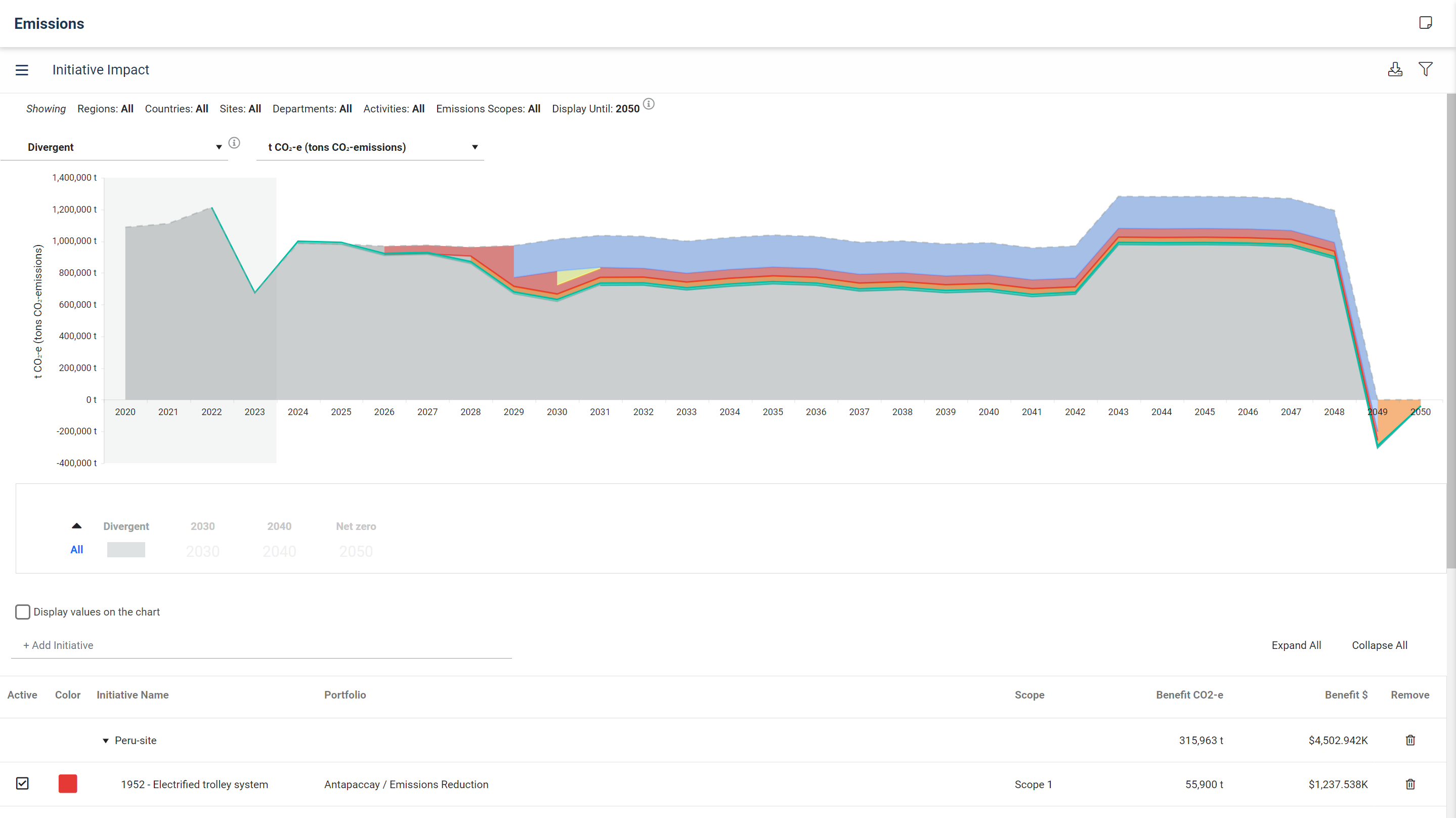Enable Display values on the chart checkbox
Viewport: 1456px width, 818px height.
(x=23, y=612)
